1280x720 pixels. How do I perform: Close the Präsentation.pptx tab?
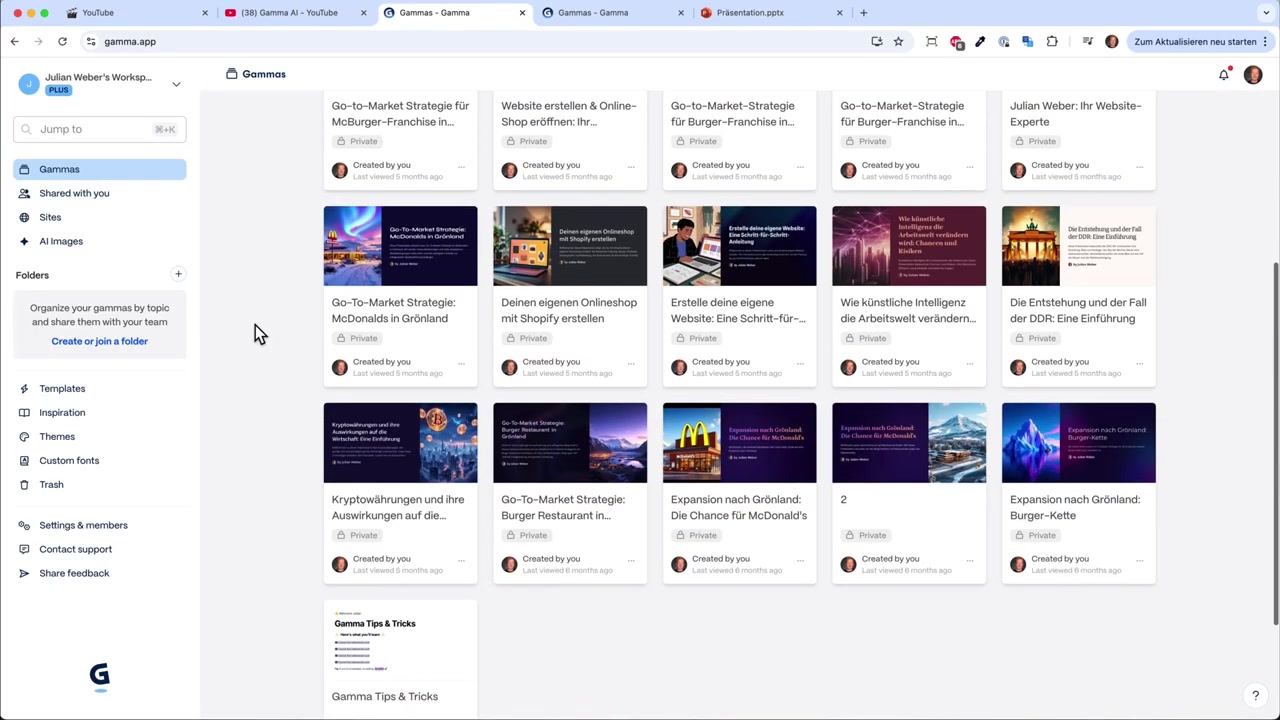(x=839, y=13)
